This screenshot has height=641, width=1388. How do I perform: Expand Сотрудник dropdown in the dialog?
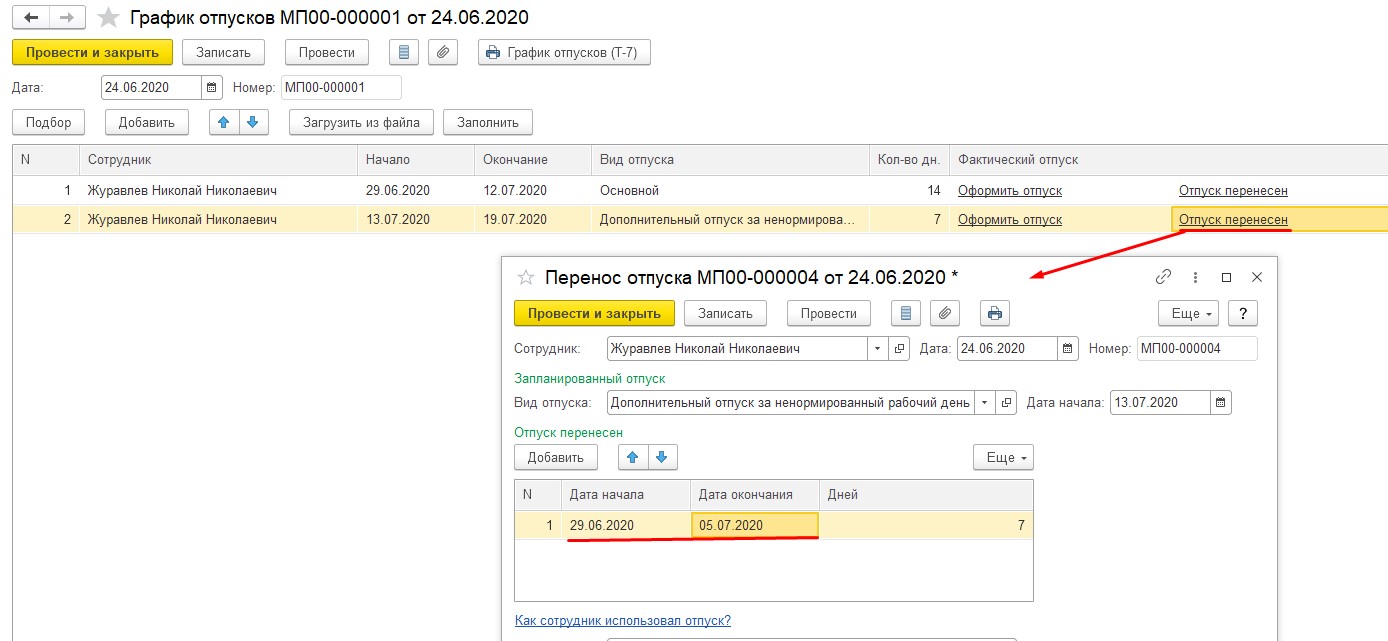coord(877,348)
